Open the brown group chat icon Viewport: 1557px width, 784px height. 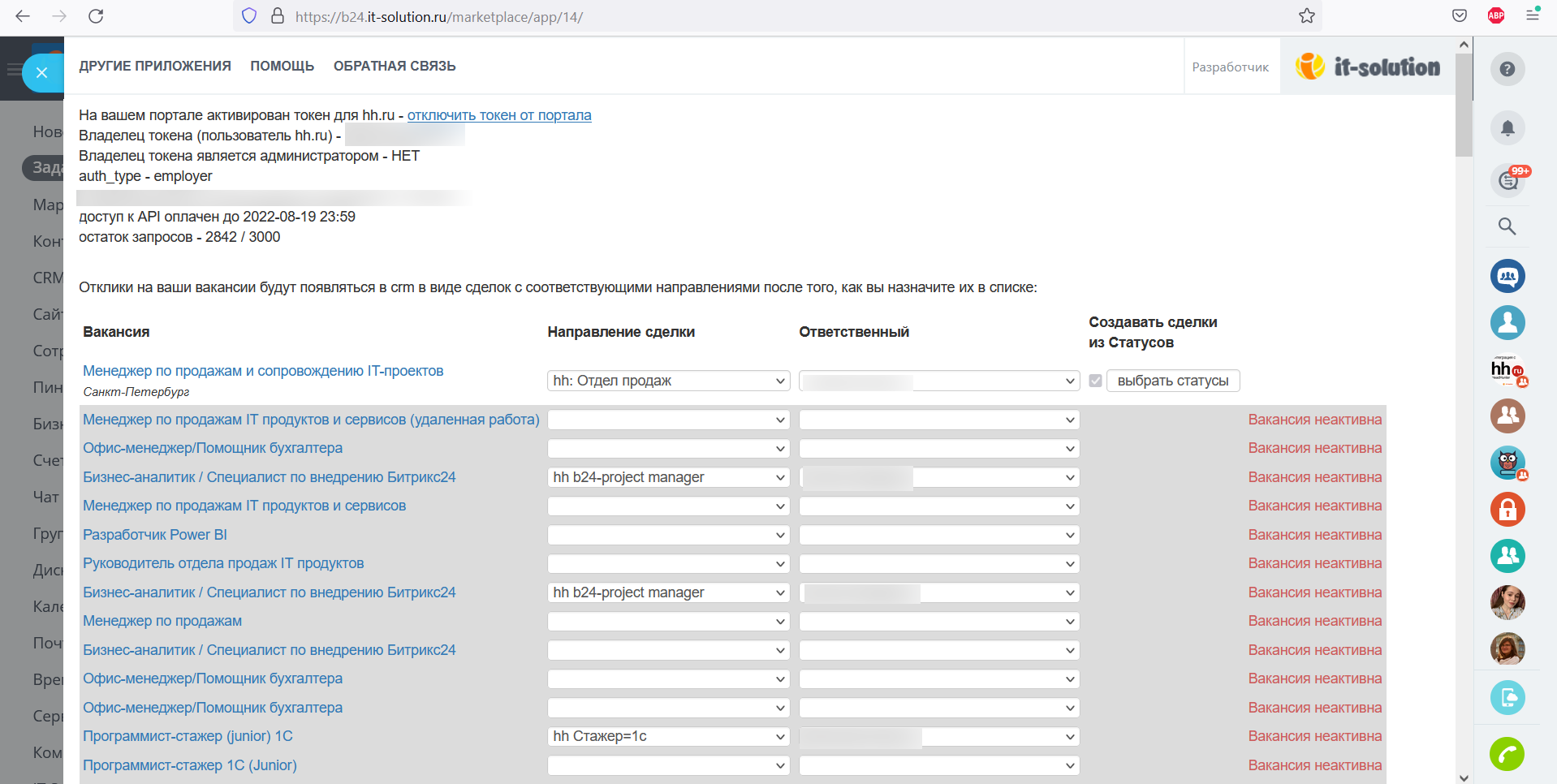(1507, 416)
